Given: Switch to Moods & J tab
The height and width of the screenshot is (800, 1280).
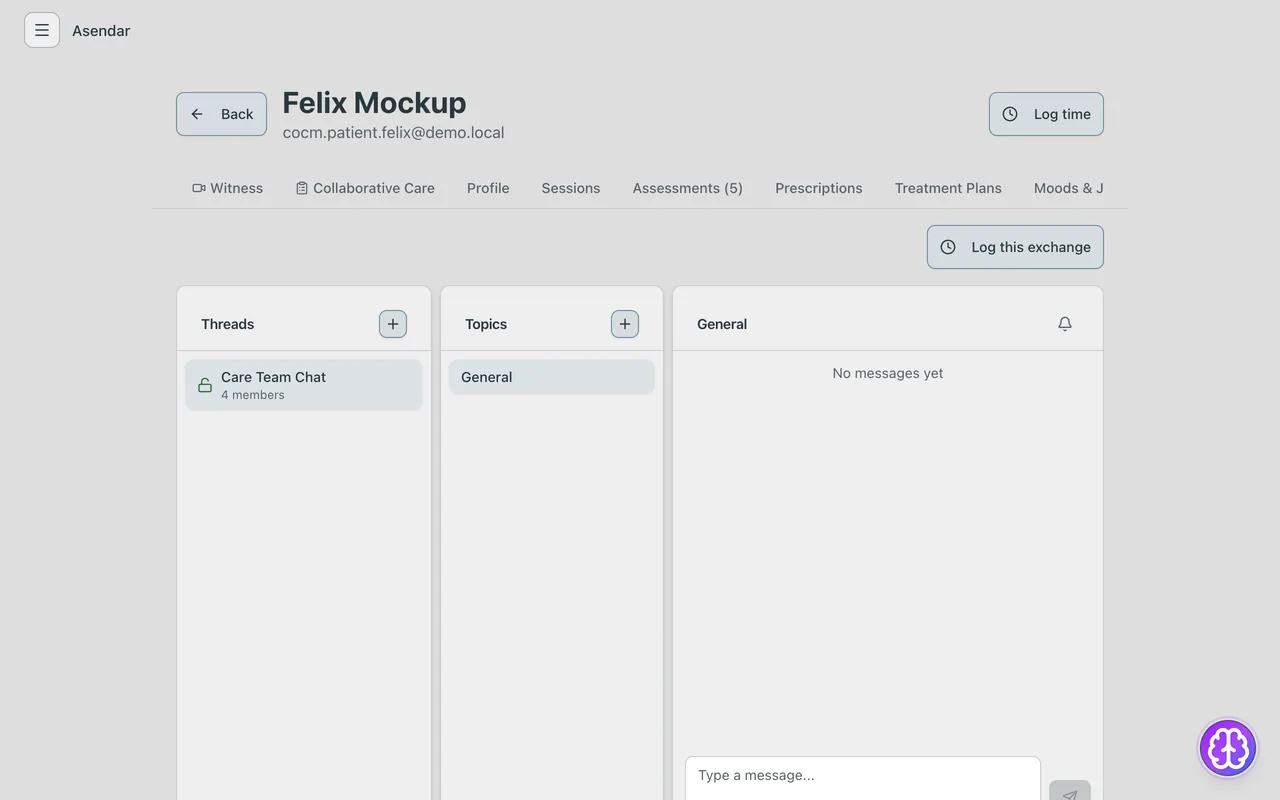Looking at the screenshot, I should [x=1069, y=188].
